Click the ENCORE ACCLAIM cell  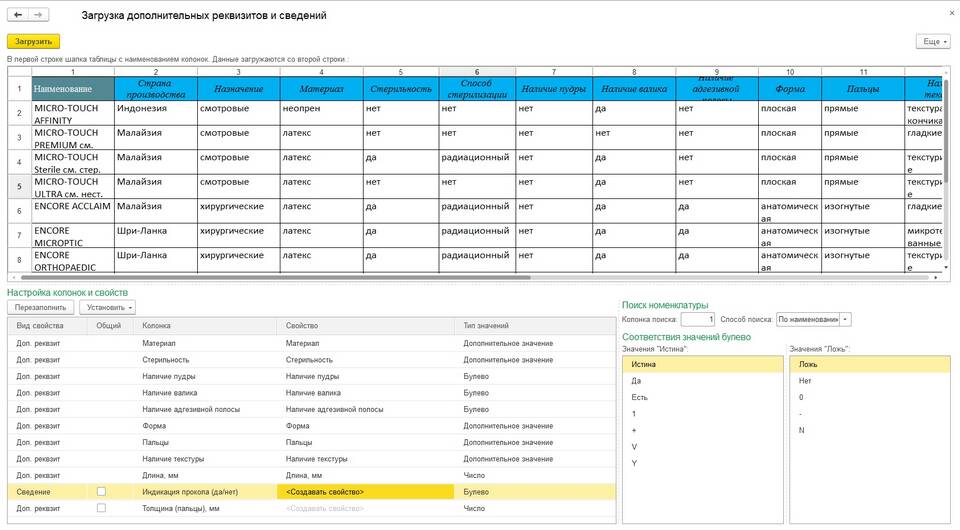point(73,211)
